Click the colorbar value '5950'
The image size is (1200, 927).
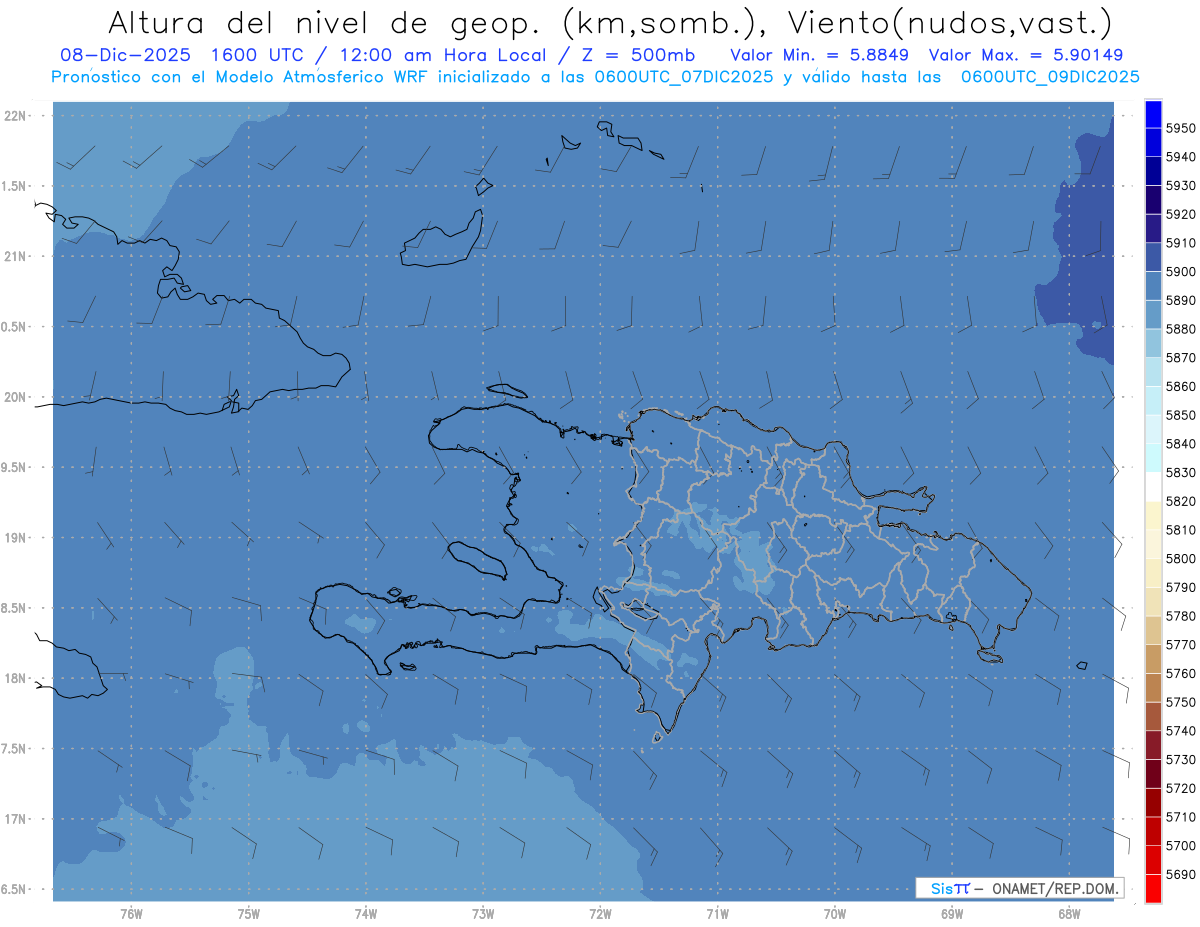pos(1180,128)
